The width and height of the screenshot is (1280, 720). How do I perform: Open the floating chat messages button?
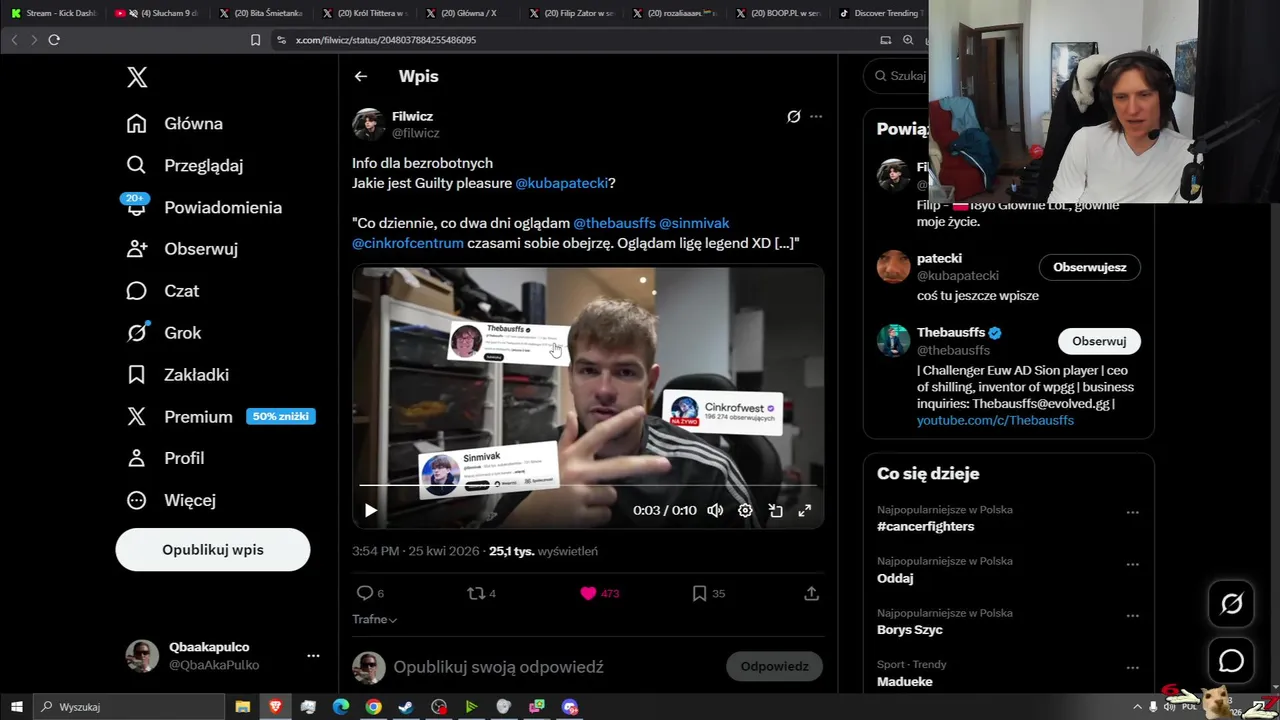click(x=1231, y=661)
